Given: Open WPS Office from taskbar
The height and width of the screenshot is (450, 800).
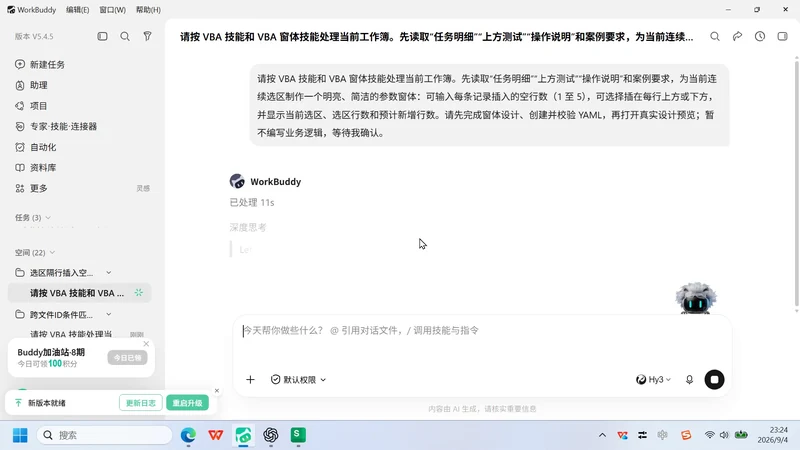Looking at the screenshot, I should tap(216, 435).
